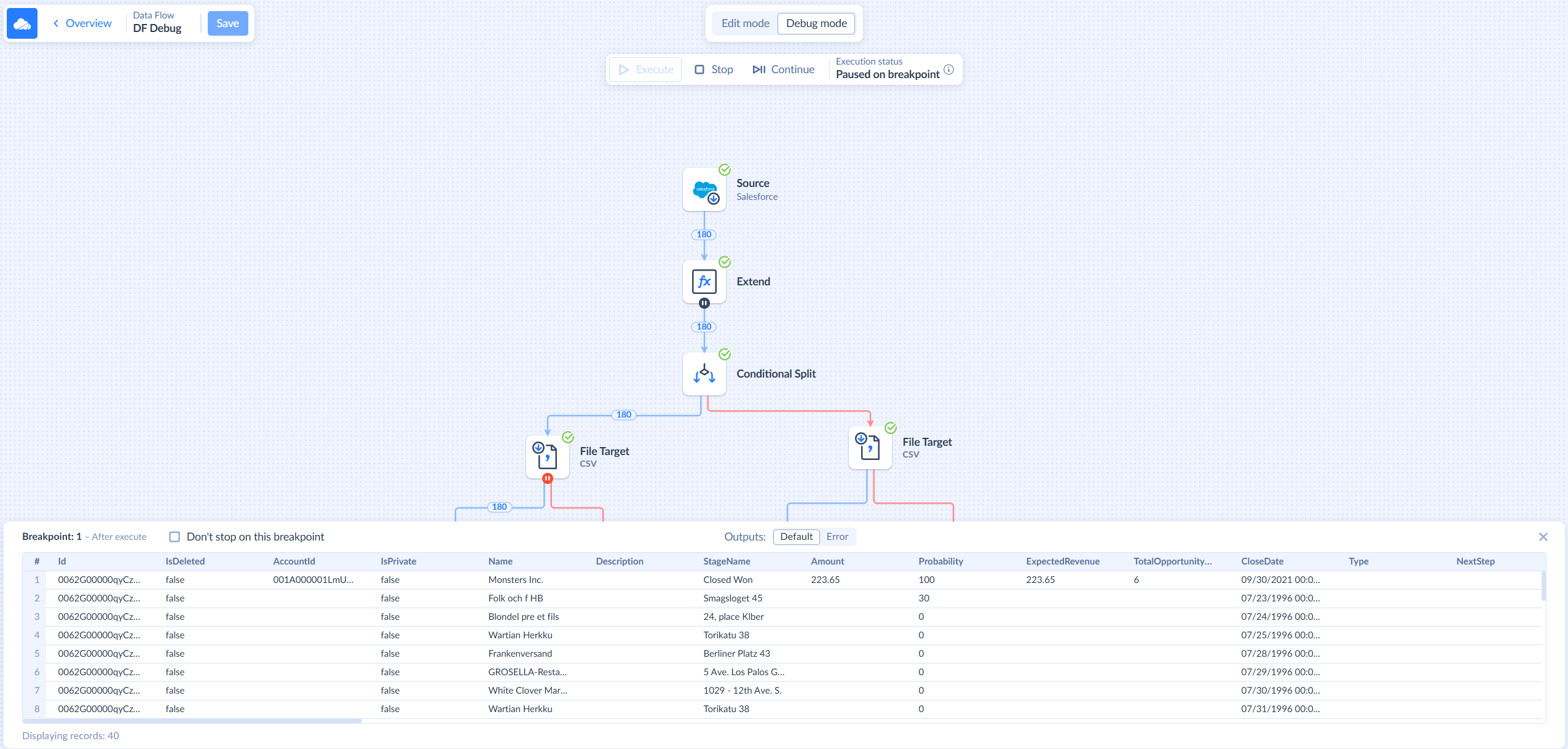Enable Don't stop on this breakpoint checkbox
The height and width of the screenshot is (749, 1568).
[175, 537]
